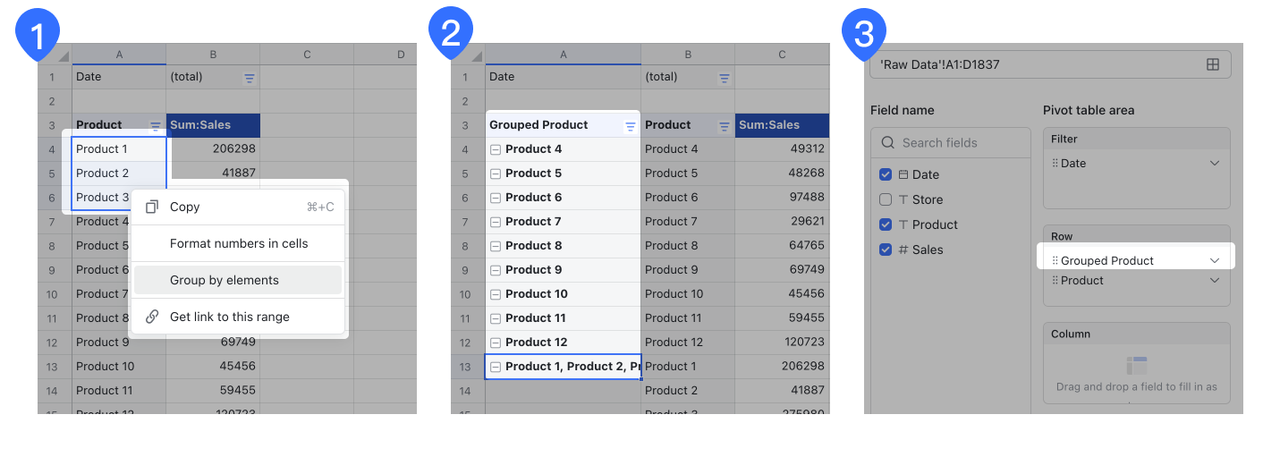Open the Product row field dropdown
Viewport: 1280px width, 457px height.
click(x=1214, y=281)
